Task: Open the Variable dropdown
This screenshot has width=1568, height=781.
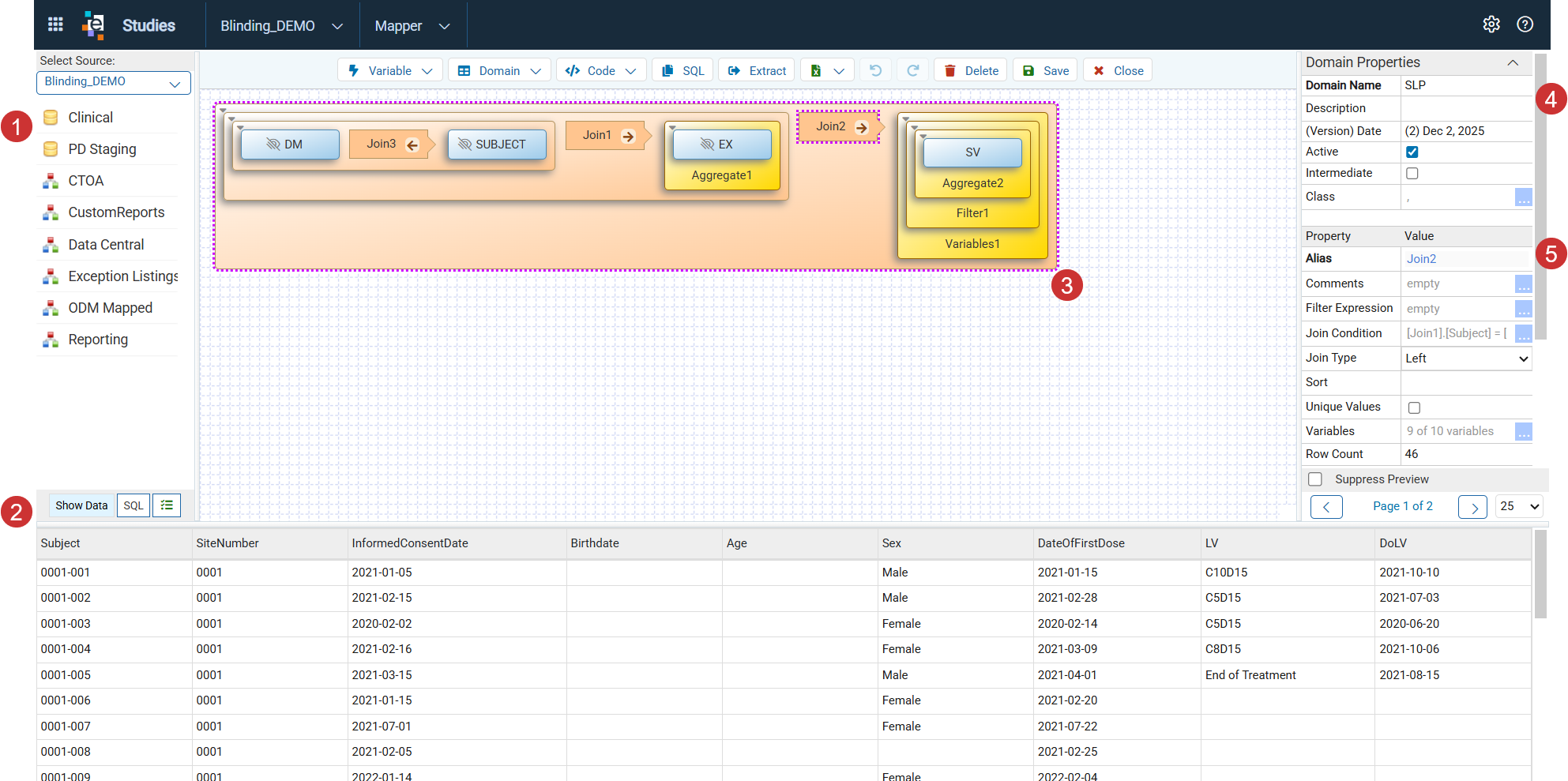Action: [389, 70]
